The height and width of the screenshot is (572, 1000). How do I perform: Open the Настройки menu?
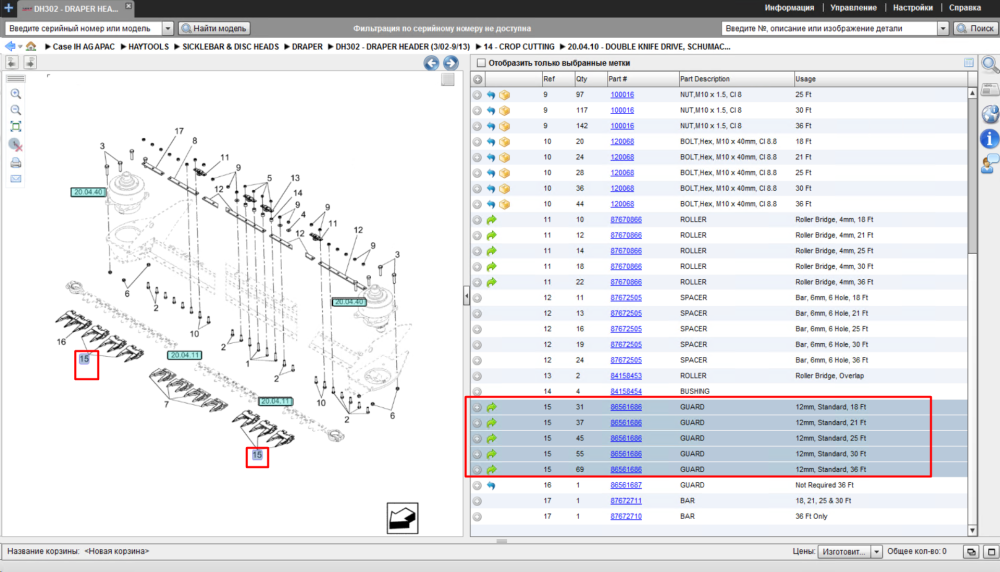(x=913, y=8)
